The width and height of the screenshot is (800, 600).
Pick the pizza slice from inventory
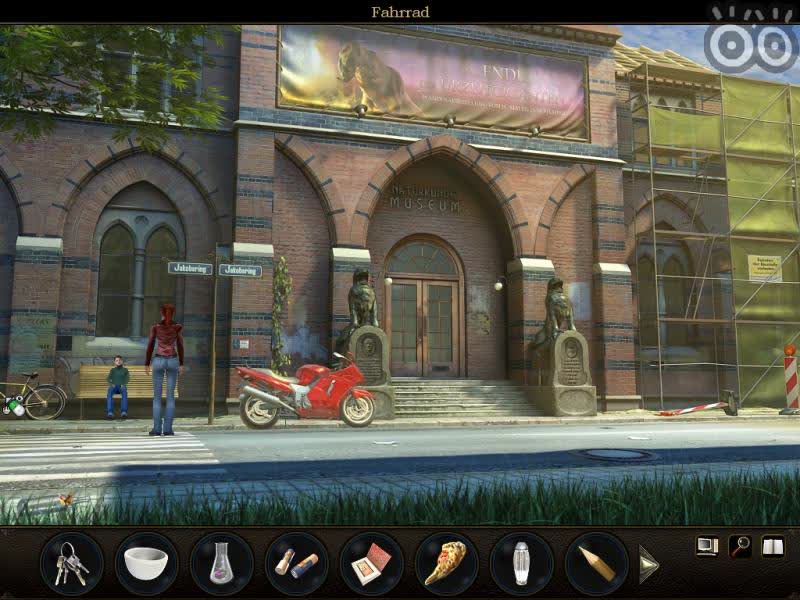[446, 564]
